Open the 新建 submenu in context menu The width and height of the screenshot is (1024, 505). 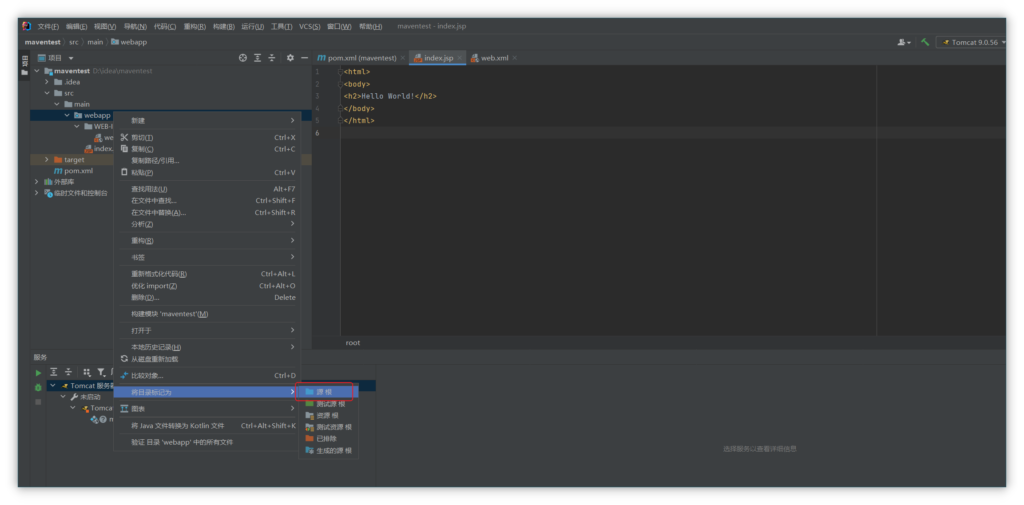pos(207,121)
